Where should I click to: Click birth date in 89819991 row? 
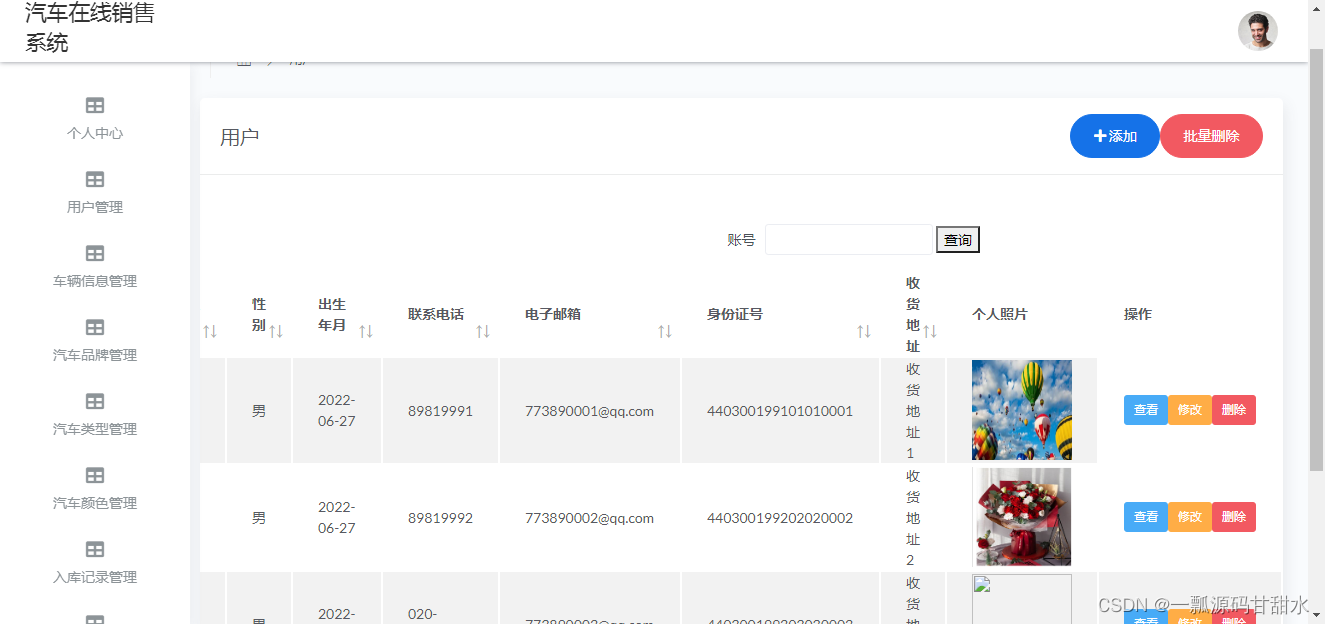click(x=337, y=411)
